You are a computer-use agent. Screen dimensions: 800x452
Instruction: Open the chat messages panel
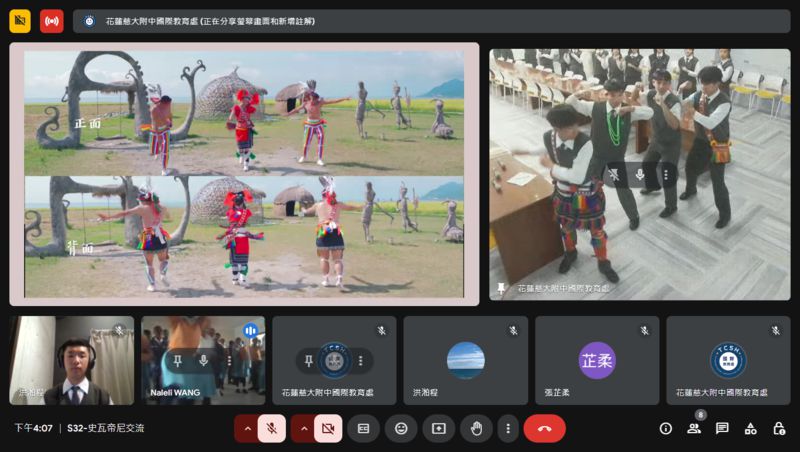tap(721, 428)
